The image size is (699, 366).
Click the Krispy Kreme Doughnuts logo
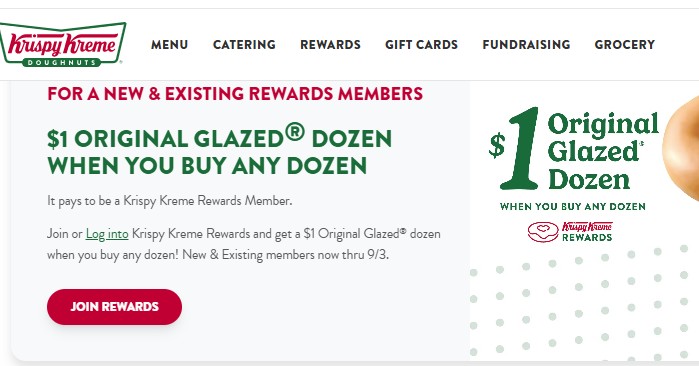[x=62, y=45]
